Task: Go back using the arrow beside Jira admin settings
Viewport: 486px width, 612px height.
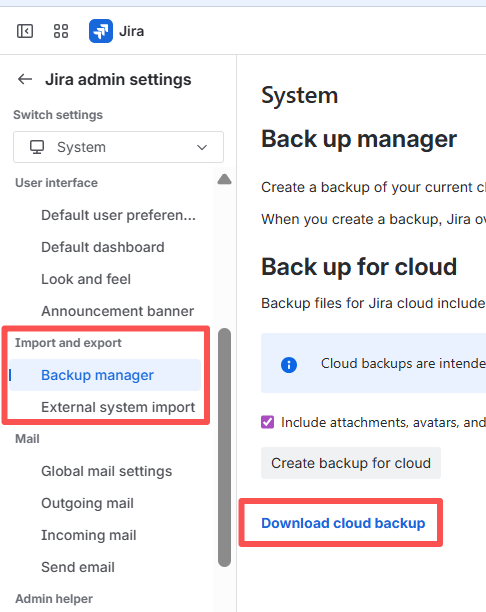Action: 25,79
